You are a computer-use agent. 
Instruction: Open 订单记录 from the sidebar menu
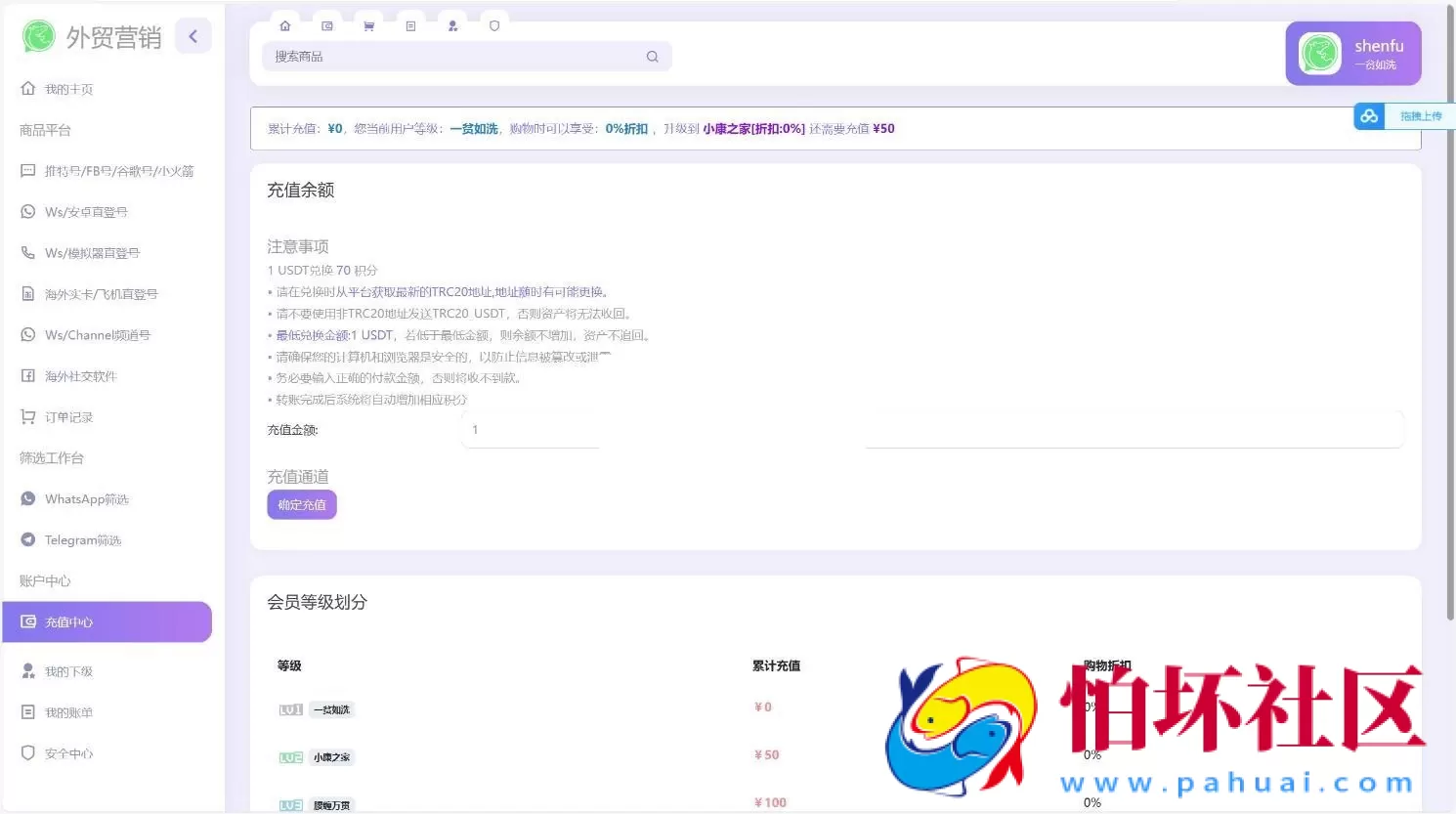pos(68,416)
